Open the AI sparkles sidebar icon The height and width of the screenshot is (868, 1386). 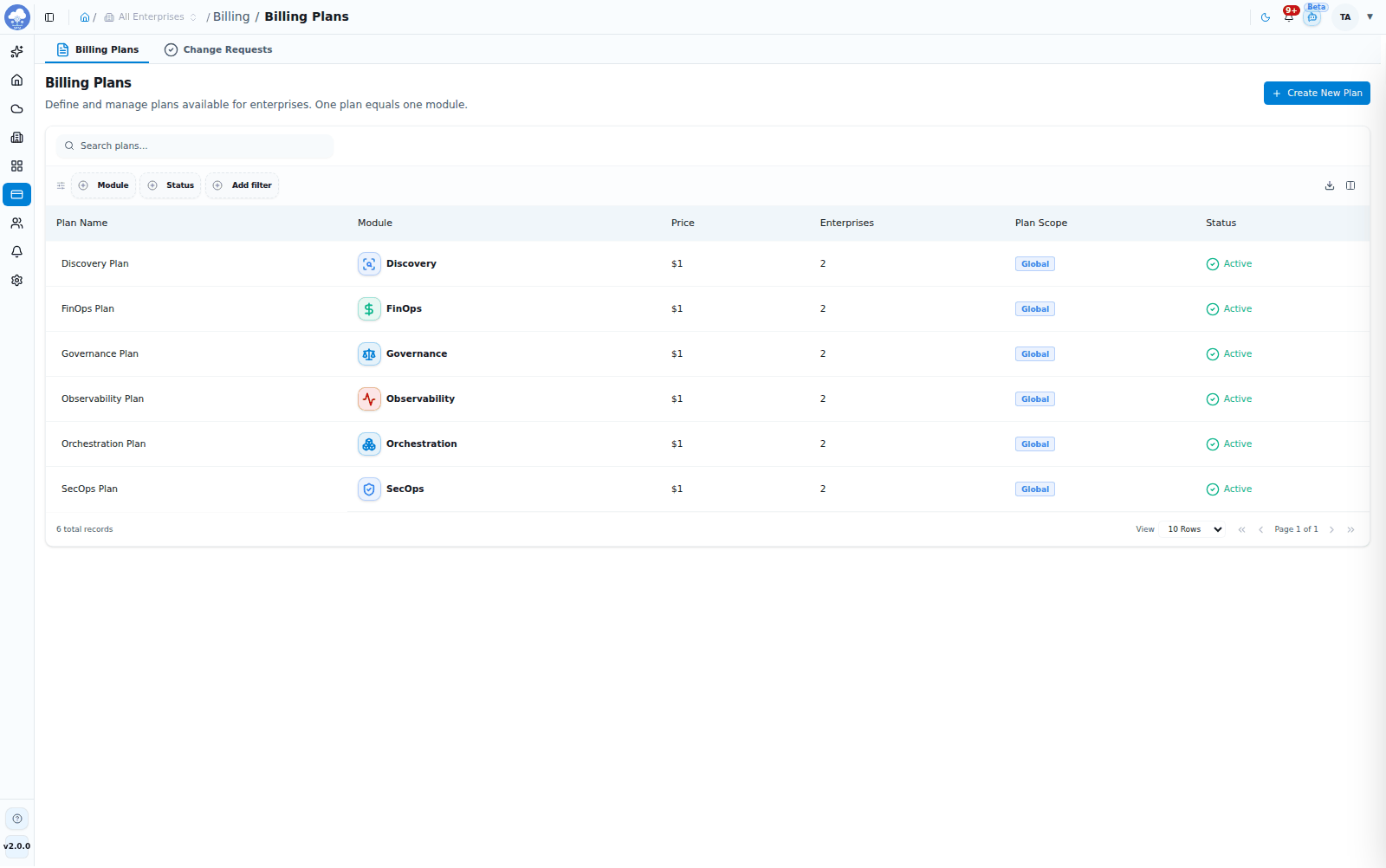16,52
